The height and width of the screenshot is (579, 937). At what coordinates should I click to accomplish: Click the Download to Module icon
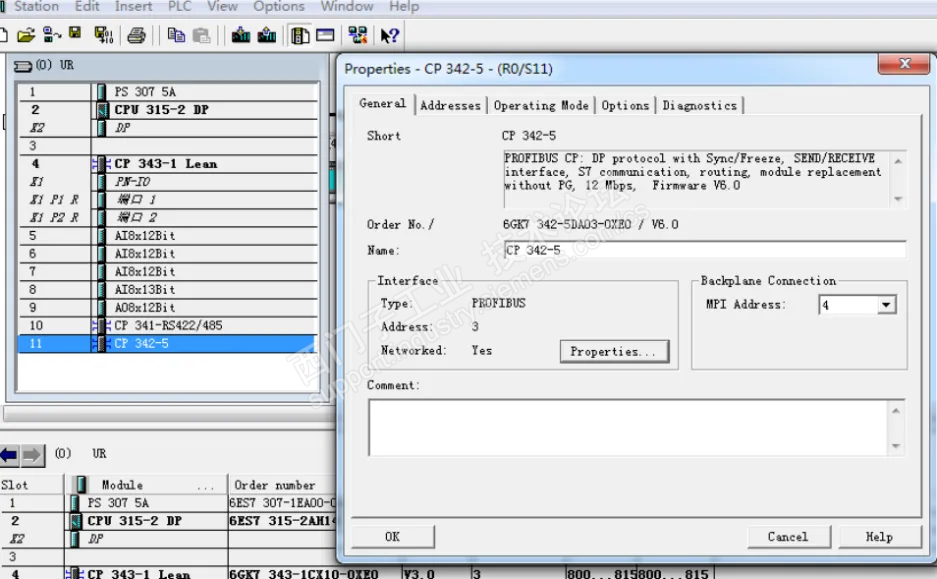click(x=241, y=35)
